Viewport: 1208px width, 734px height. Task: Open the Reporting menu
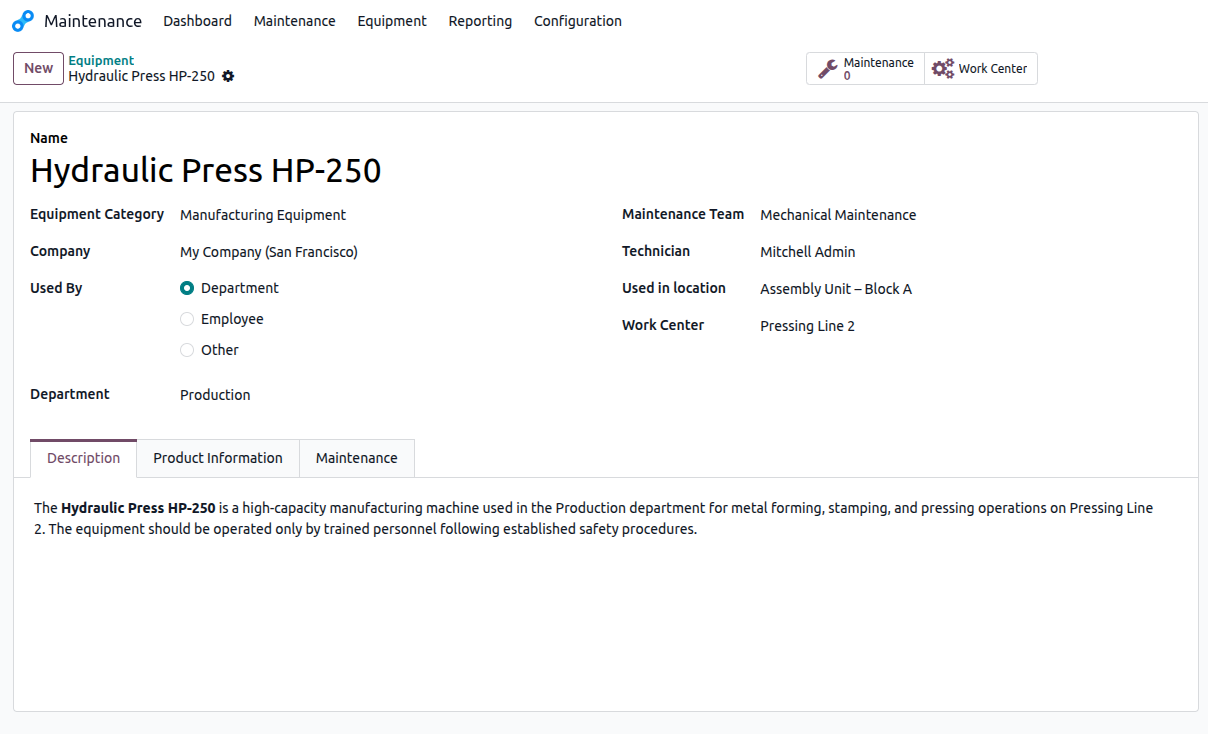click(480, 21)
